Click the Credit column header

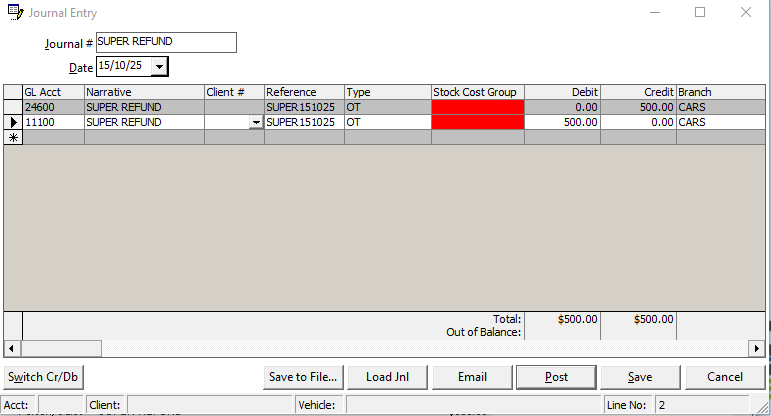click(x=638, y=92)
